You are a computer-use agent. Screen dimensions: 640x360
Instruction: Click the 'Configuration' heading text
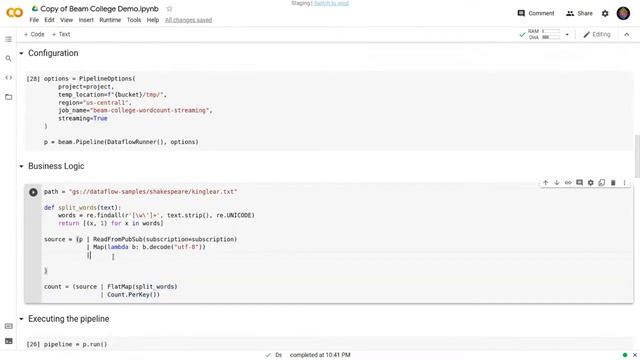[53, 53]
